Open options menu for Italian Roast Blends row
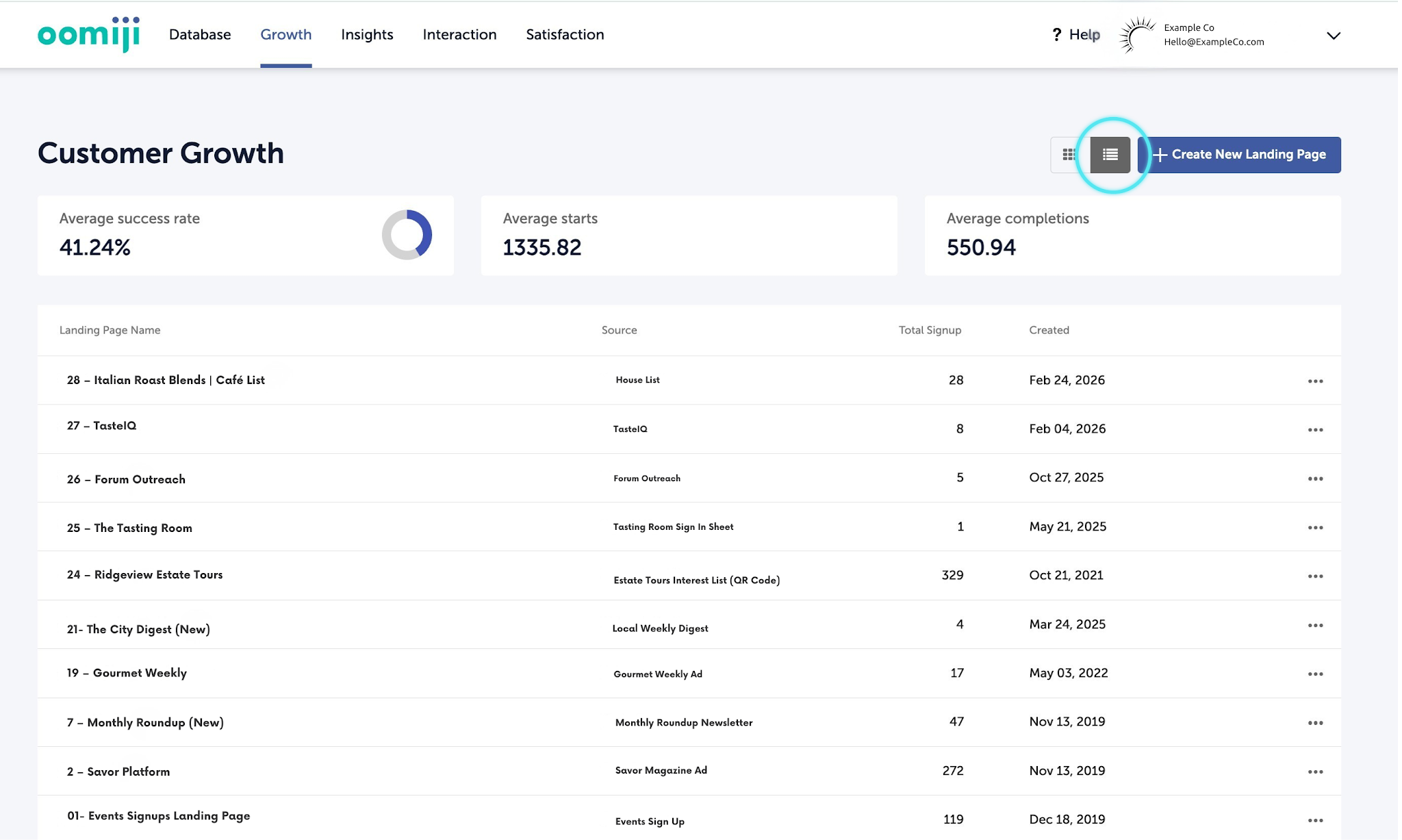The image size is (1402, 840). (x=1315, y=381)
